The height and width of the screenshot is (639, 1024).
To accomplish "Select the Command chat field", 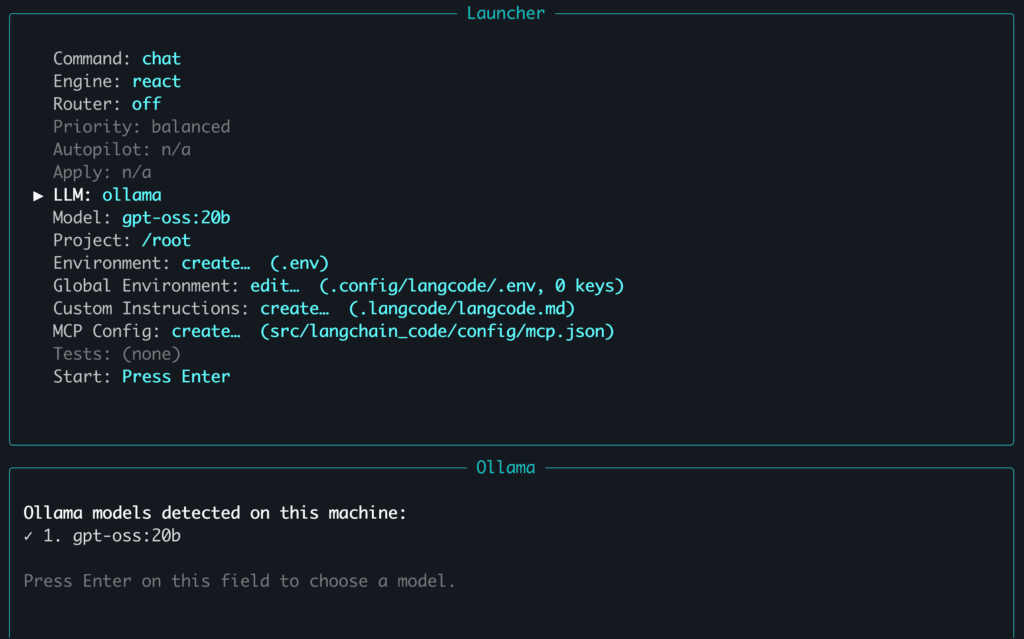I will (161, 58).
